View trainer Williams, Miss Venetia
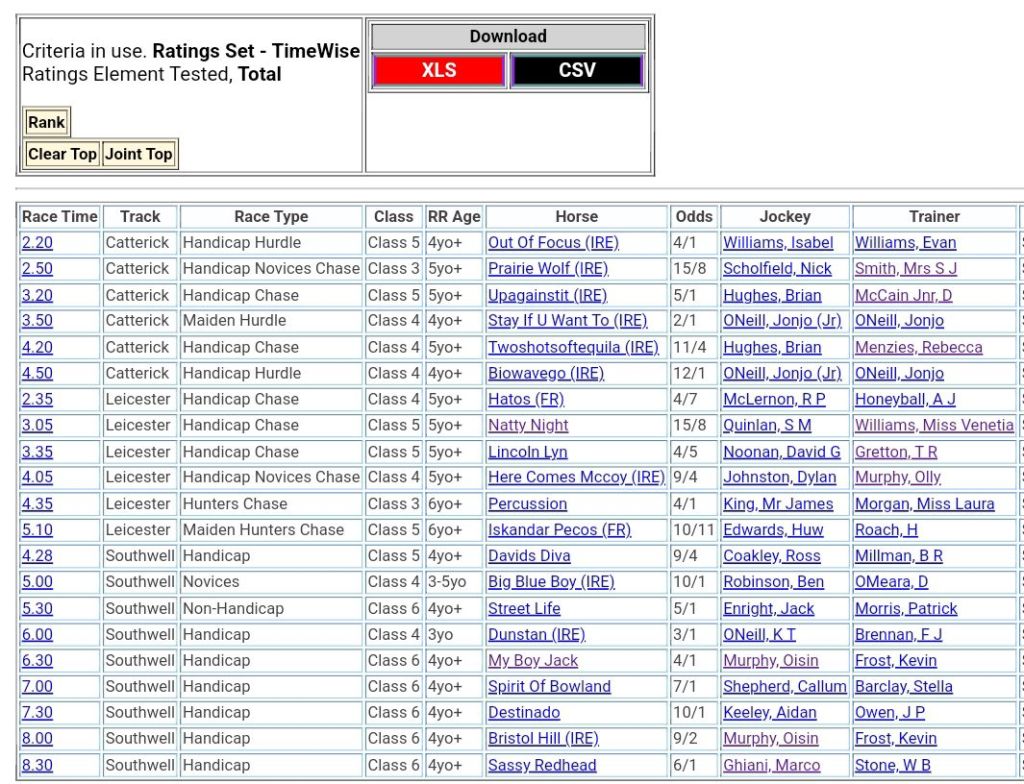The width and height of the screenshot is (1024, 784). [x=933, y=425]
